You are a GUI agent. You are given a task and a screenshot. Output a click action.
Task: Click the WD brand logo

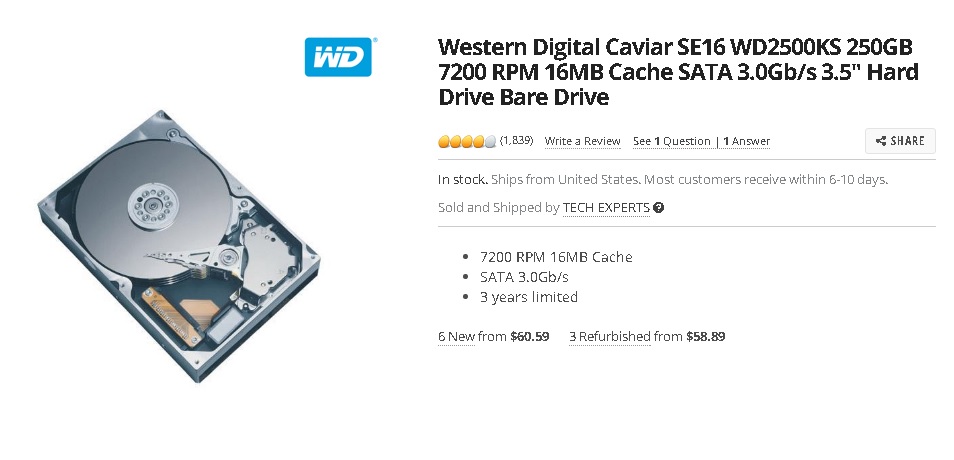tap(338, 57)
